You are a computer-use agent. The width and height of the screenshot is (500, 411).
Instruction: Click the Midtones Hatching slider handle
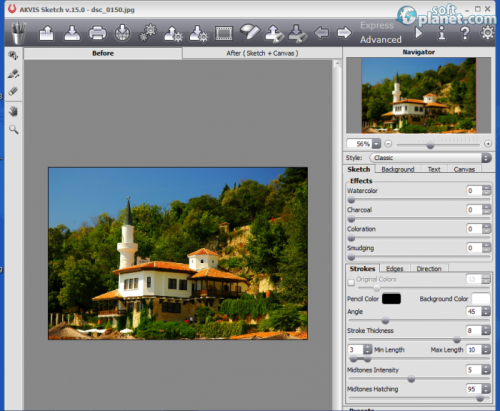[480, 398]
